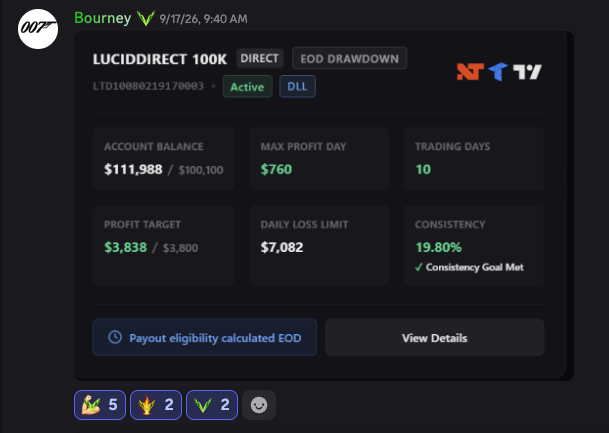Click the Consistency Goal Met text
This screenshot has height=433, width=609.
[475, 267]
